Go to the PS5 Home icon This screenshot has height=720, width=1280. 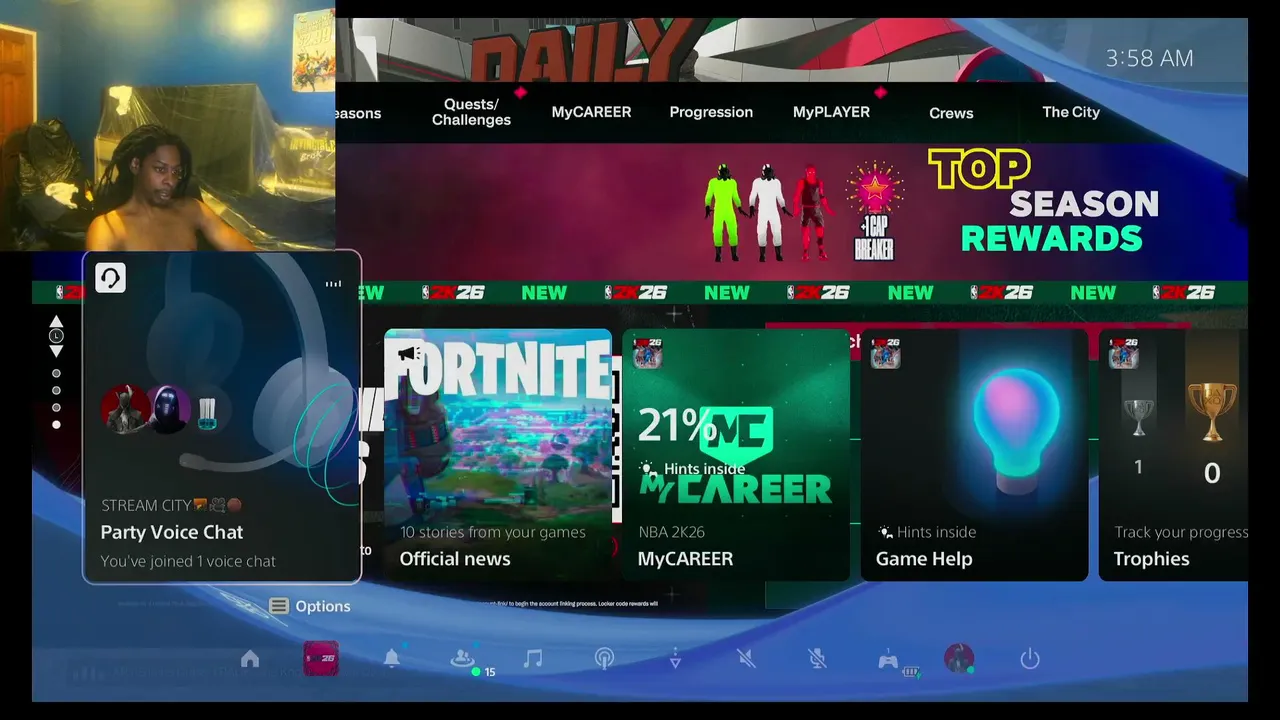pos(250,658)
